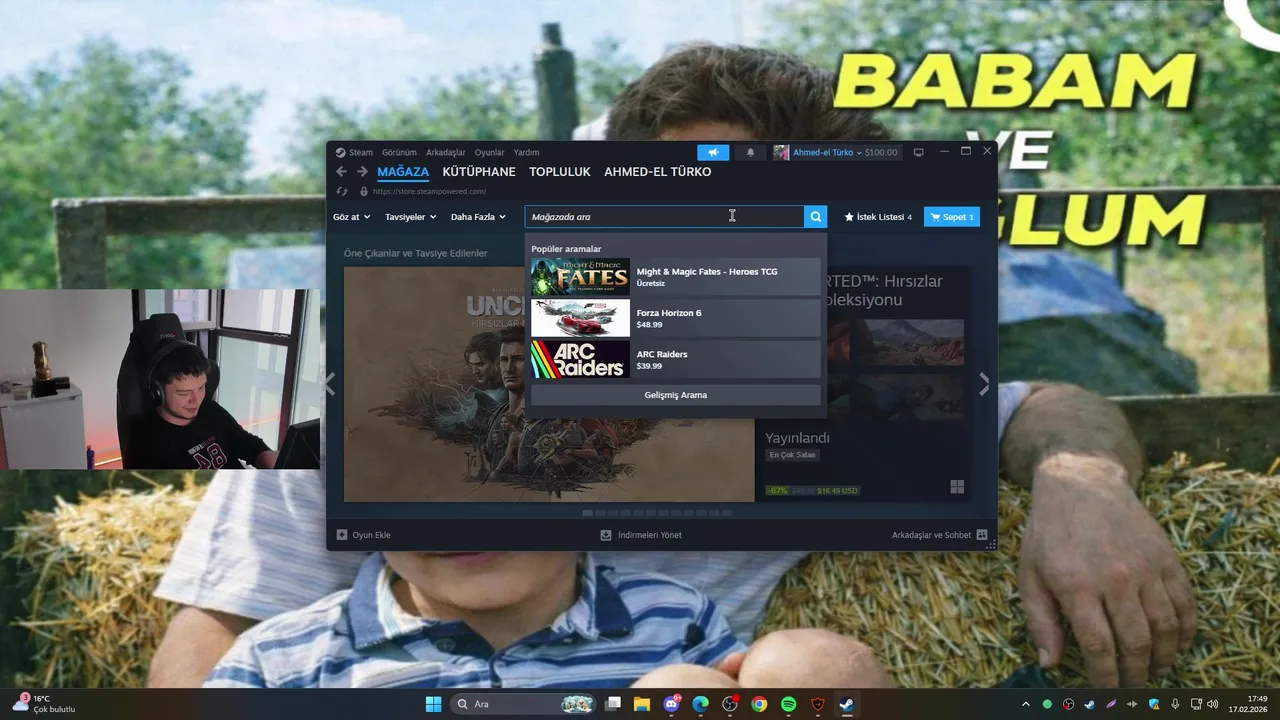Click the Oyun Ekle plus icon
The height and width of the screenshot is (720, 1280).
[x=342, y=535]
